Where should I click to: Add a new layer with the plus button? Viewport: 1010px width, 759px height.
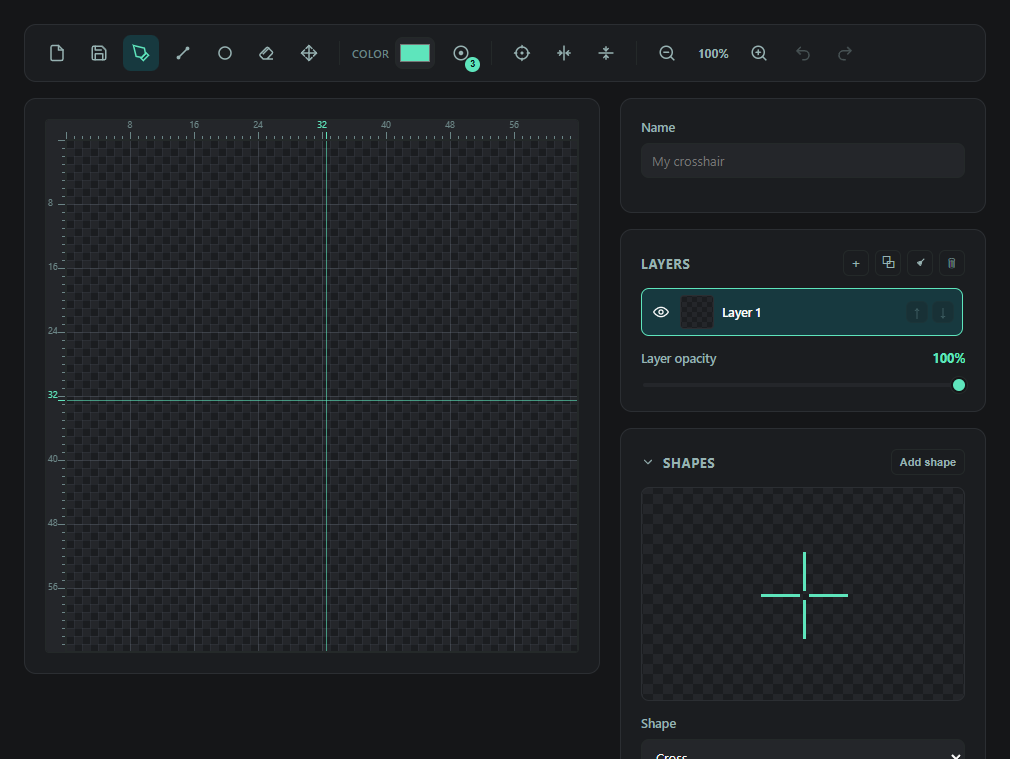point(855,263)
